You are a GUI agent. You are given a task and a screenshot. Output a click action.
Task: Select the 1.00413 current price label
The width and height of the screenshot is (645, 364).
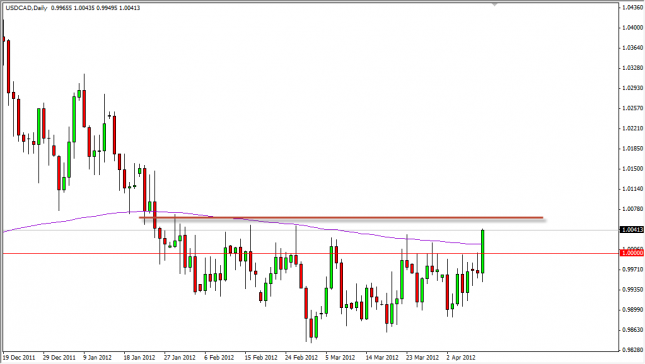coord(632,230)
